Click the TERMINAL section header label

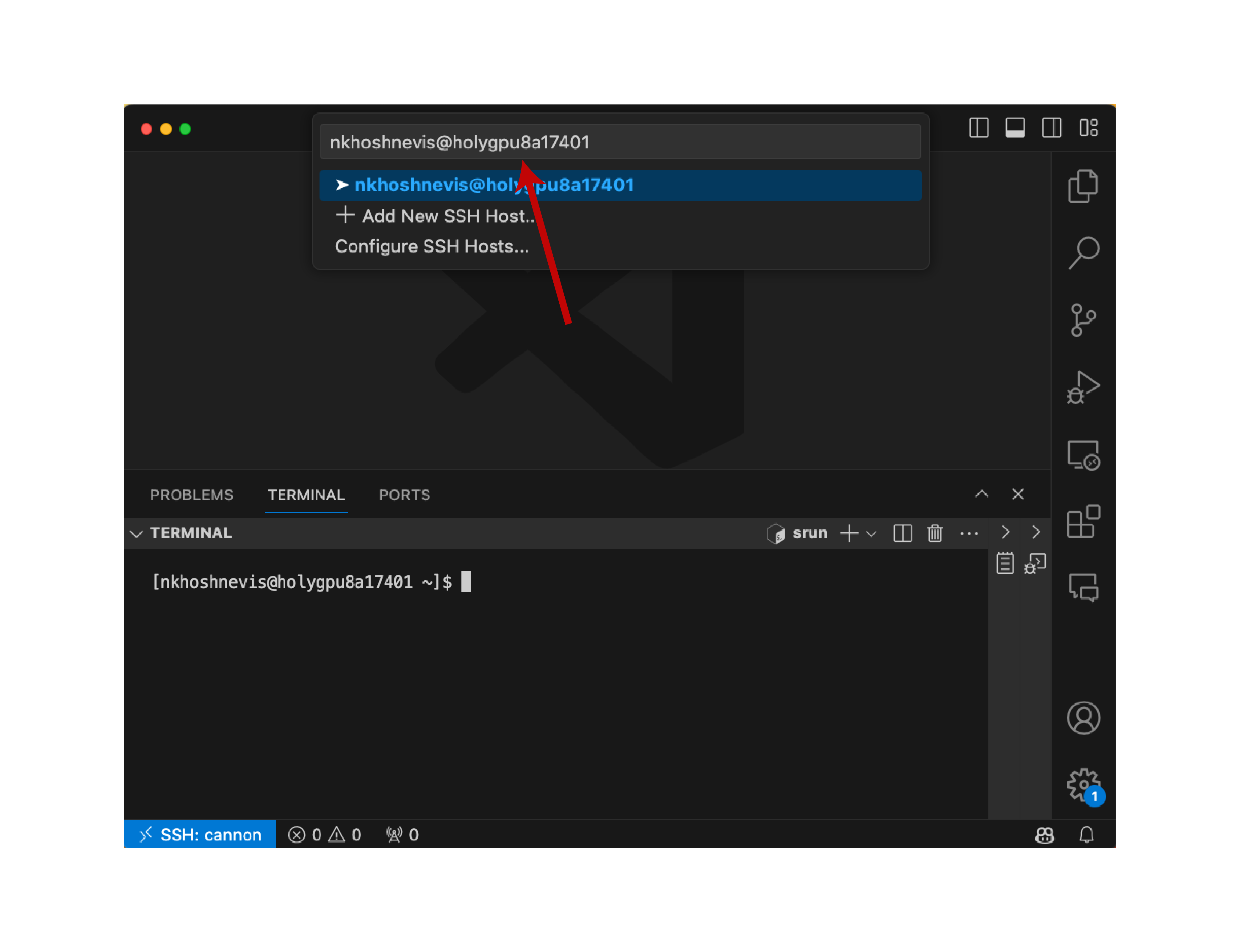coord(191,533)
